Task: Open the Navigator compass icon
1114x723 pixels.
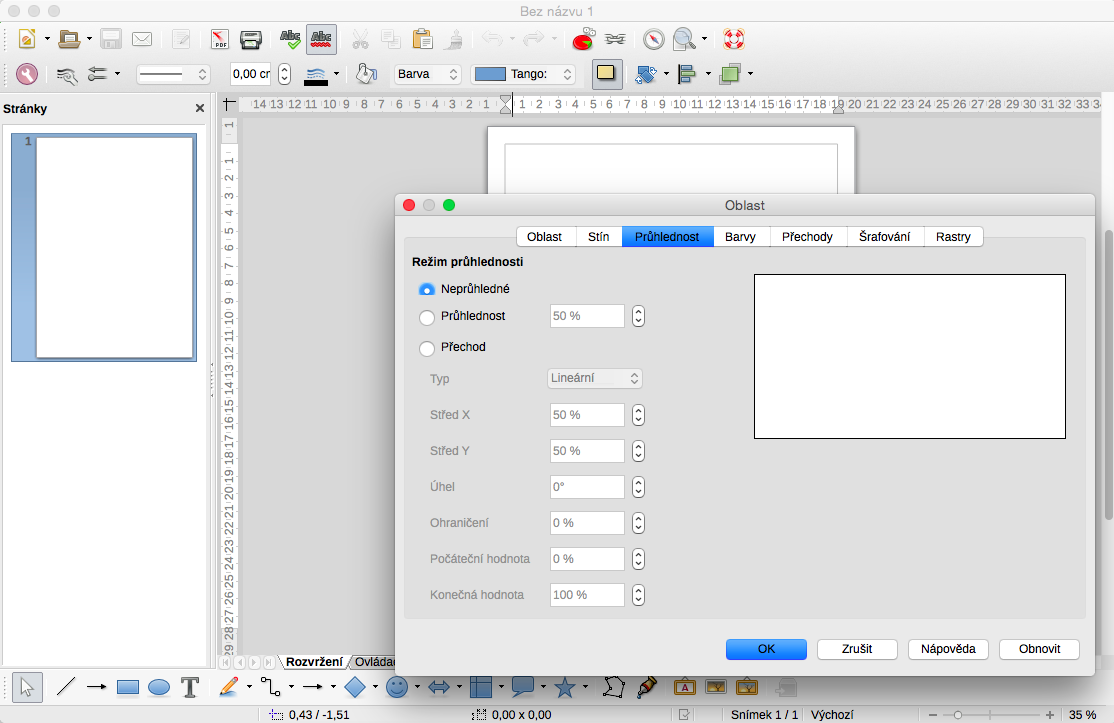Action: tap(653, 40)
